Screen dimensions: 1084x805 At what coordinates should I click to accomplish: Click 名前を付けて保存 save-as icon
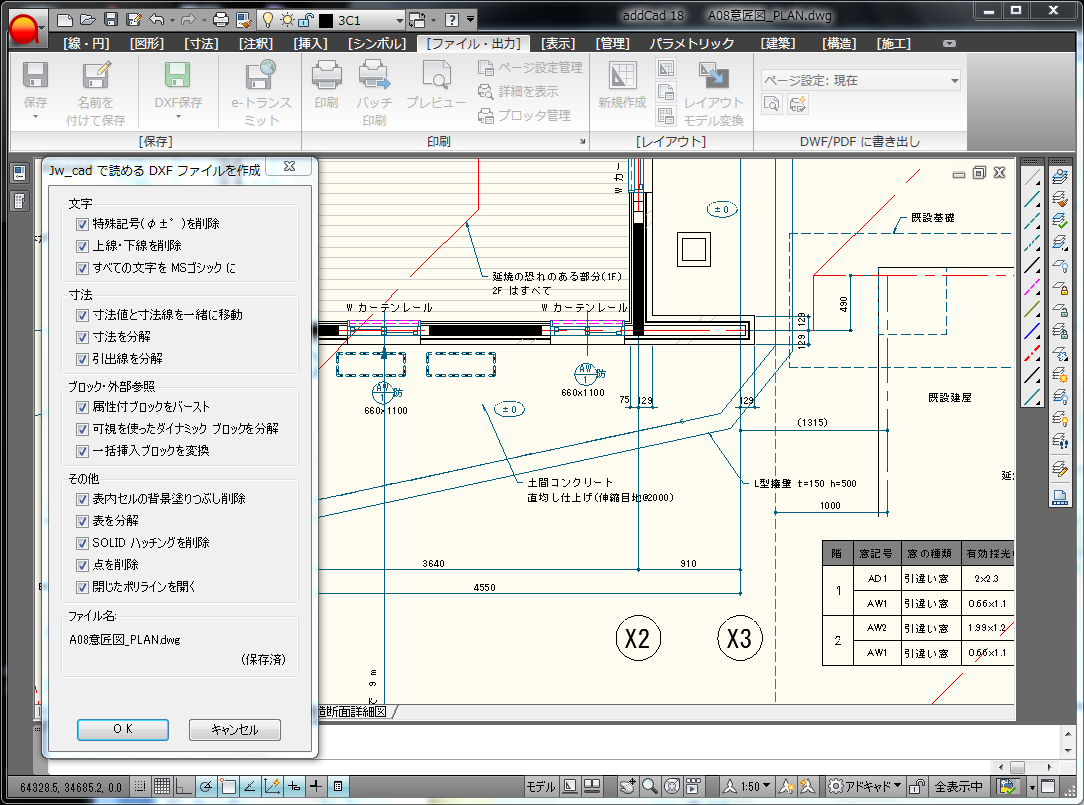(x=95, y=75)
